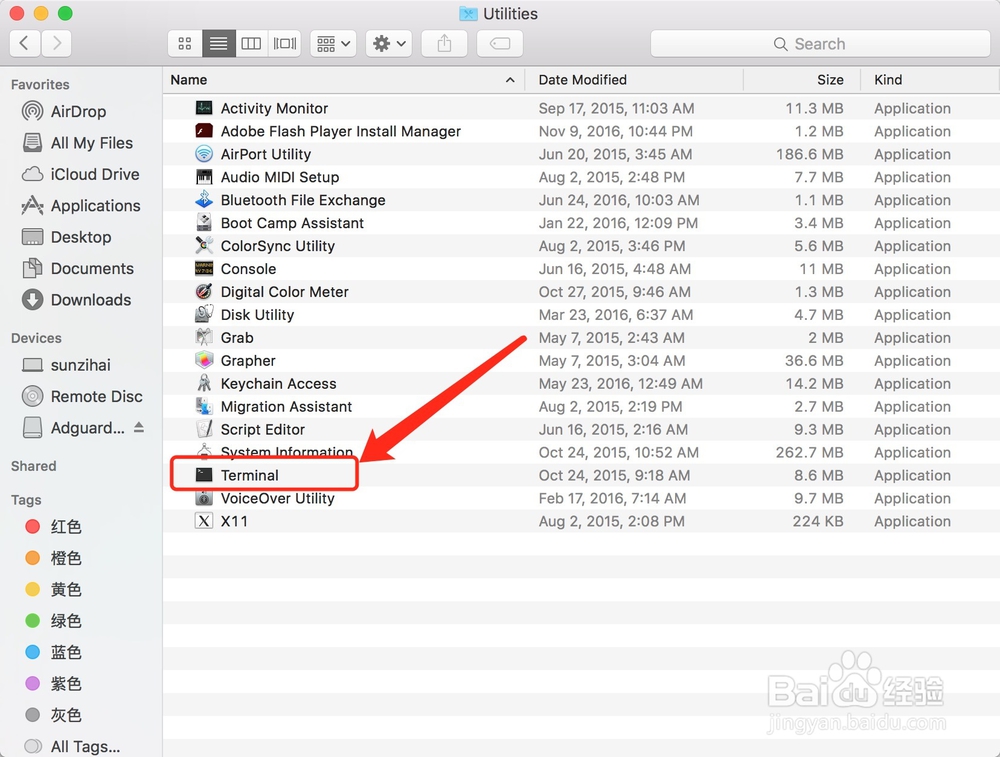Select the Adobe Flash Player Install Manager icon
The height and width of the screenshot is (757, 1000).
[x=204, y=131]
